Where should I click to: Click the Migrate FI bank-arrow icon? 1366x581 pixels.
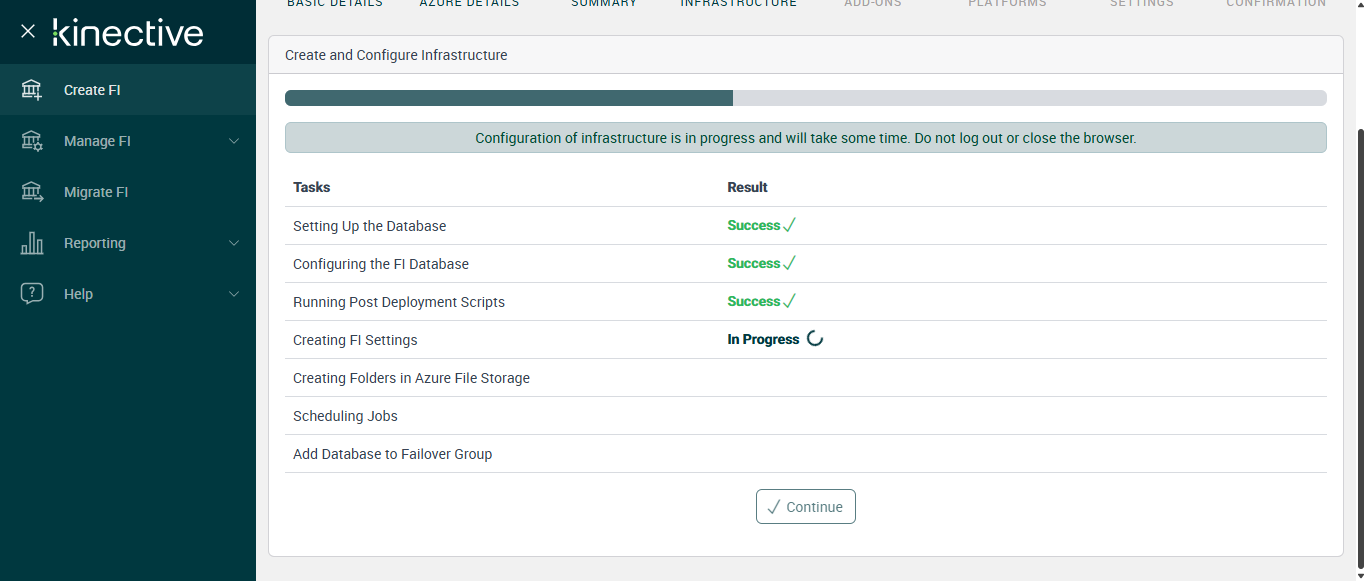pyautogui.click(x=32, y=192)
